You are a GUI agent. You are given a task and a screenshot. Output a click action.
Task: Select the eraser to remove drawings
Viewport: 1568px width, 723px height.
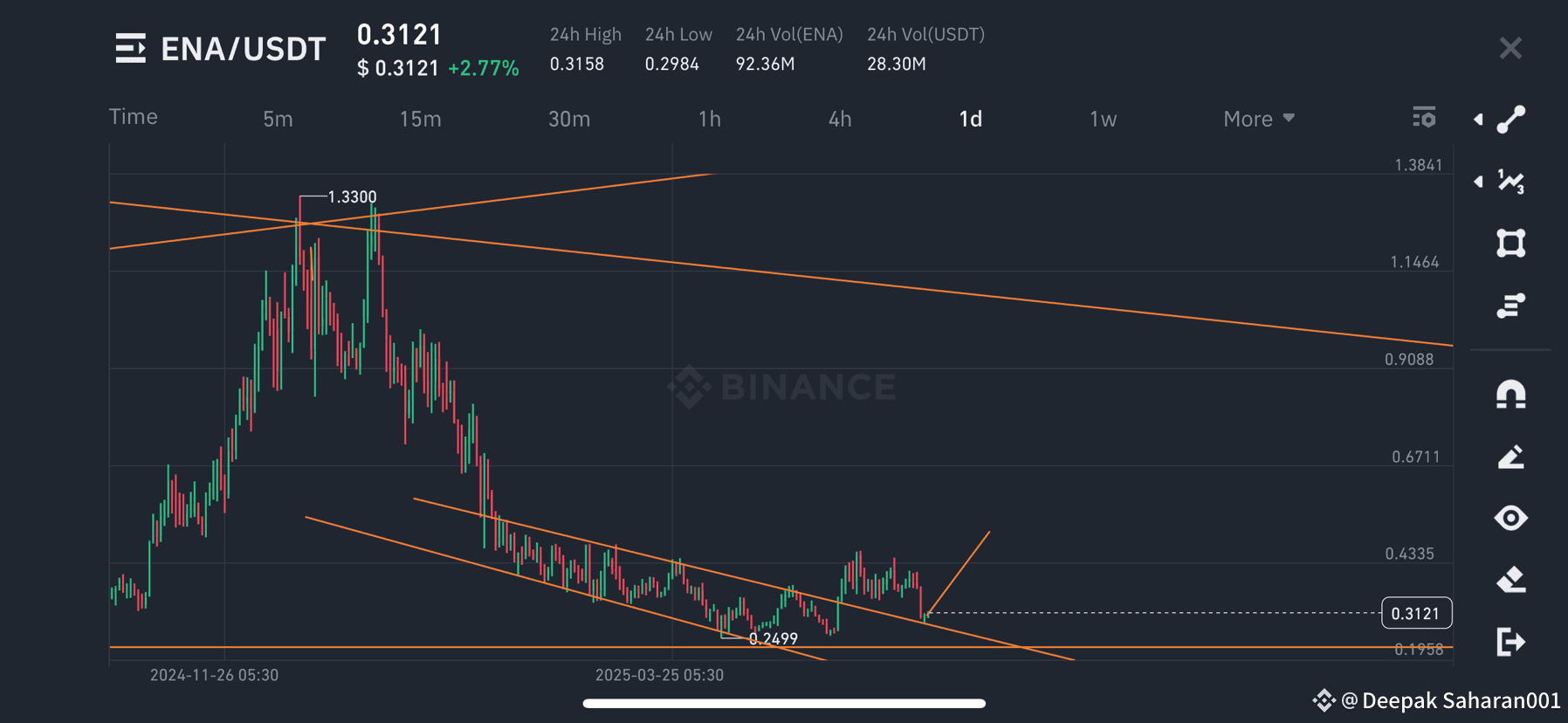(x=1511, y=580)
